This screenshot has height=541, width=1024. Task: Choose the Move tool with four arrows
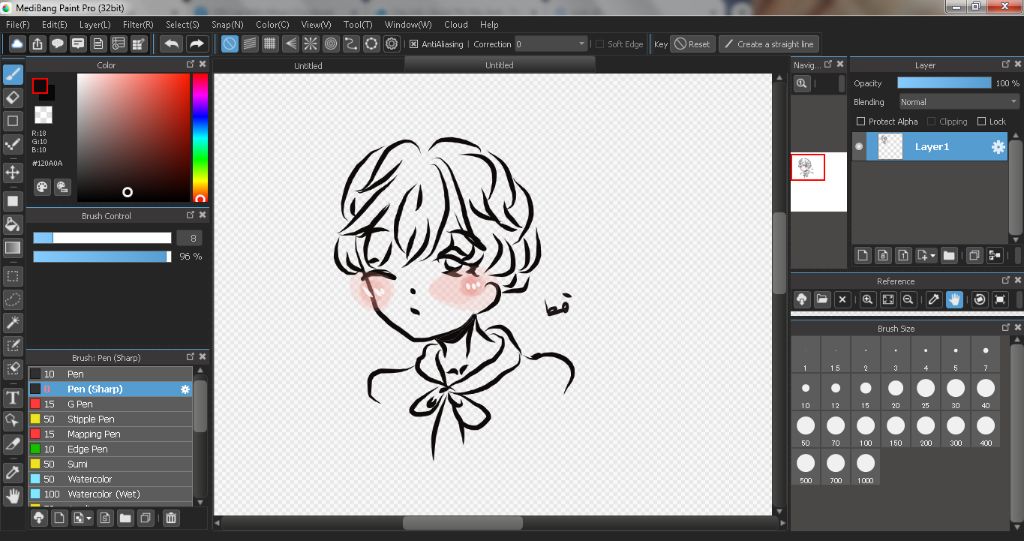pyautogui.click(x=12, y=172)
